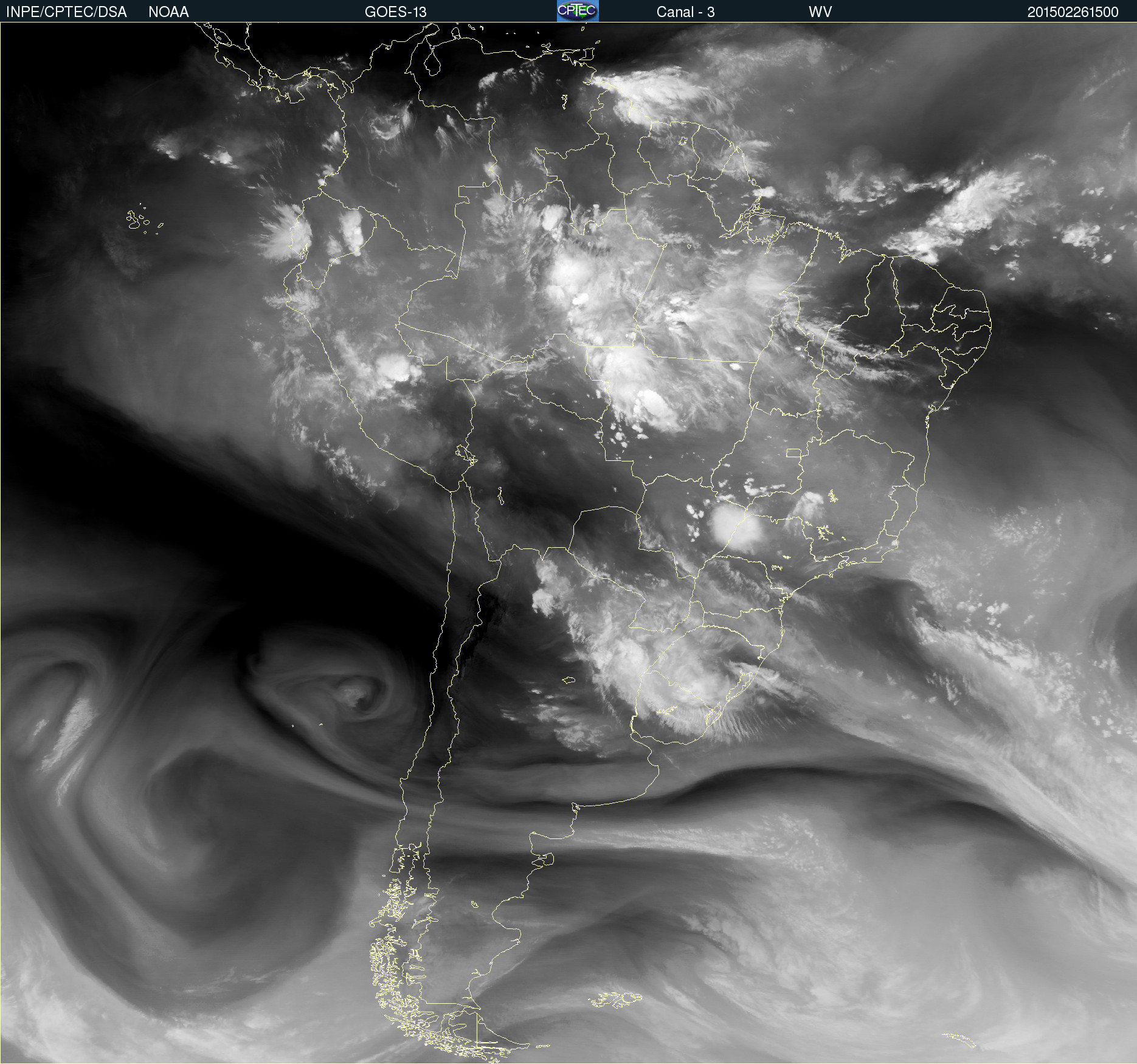1137x1064 pixels.
Task: Click the NOAA label in the header
Action: pyautogui.click(x=168, y=12)
